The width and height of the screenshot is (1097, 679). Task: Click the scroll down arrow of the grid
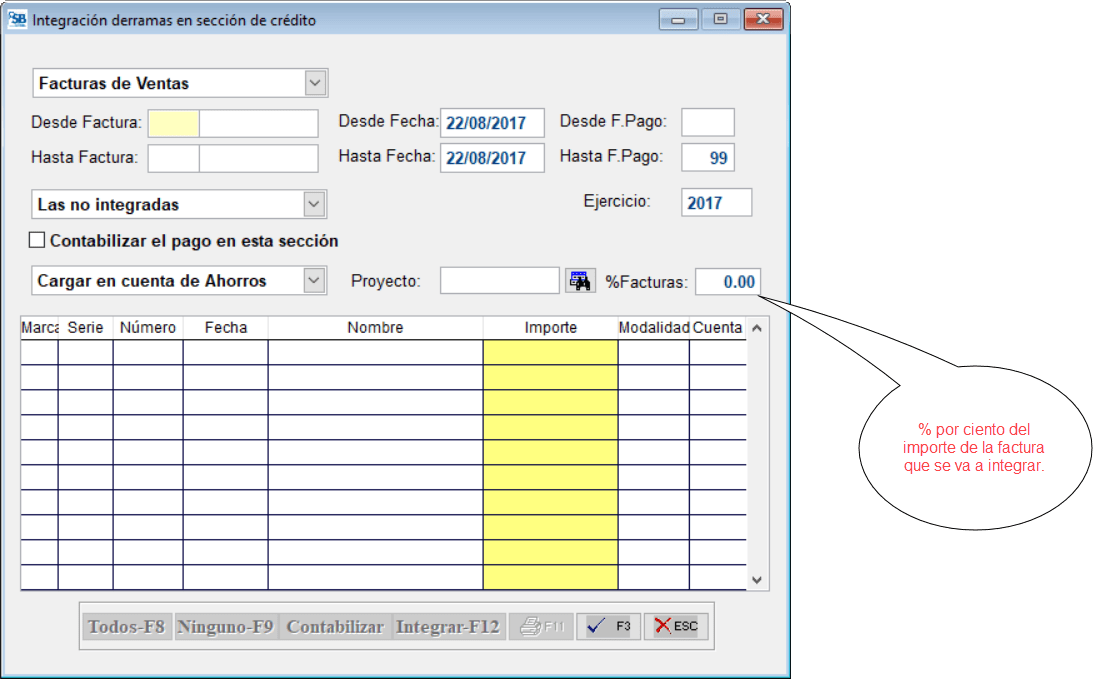click(x=757, y=579)
